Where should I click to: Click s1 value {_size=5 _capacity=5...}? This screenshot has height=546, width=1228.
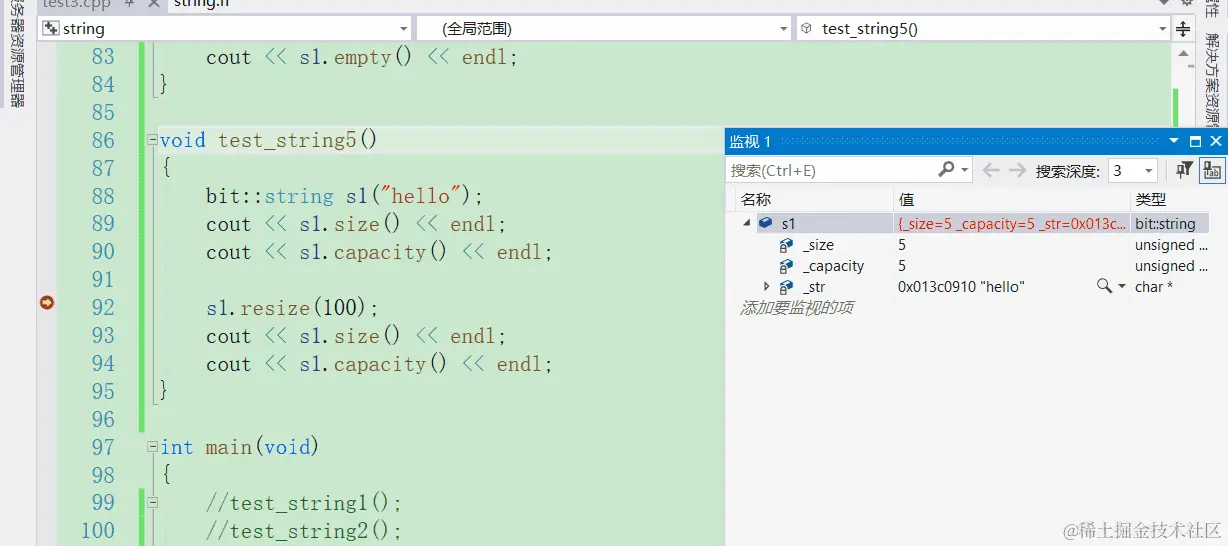tap(1012, 224)
